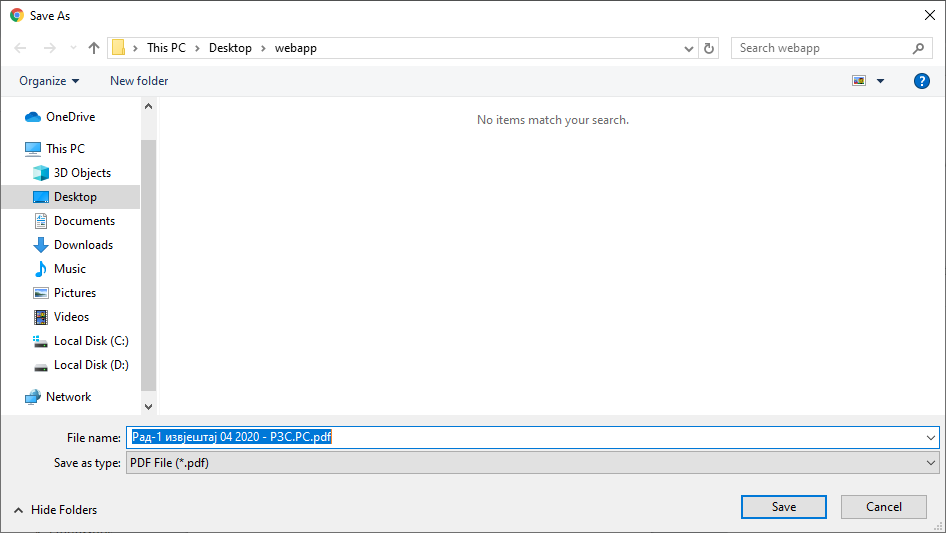This screenshot has width=946, height=533.
Task: Select the Downloads arrow icon
Action: [41, 245]
